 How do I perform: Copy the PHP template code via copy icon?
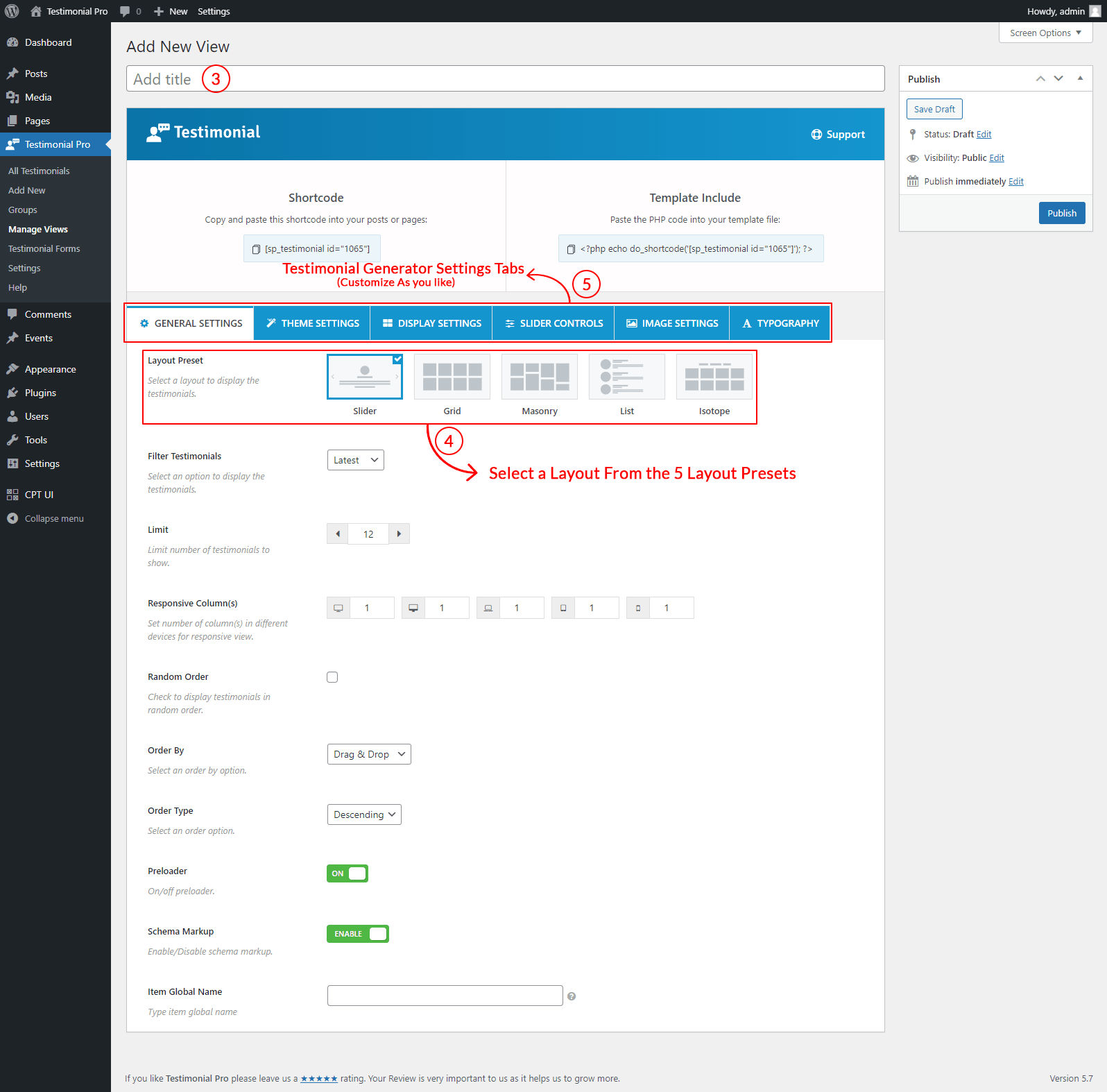point(571,249)
